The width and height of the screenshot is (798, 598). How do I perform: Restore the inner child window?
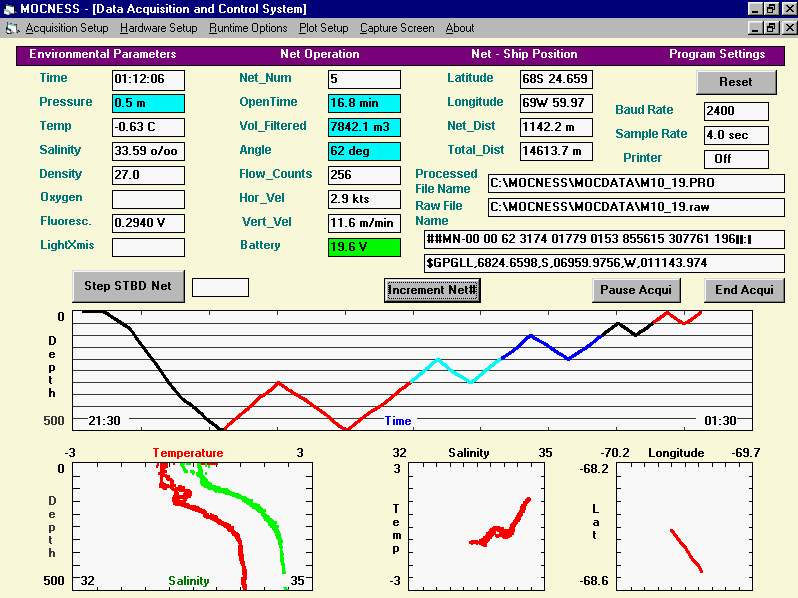(x=772, y=27)
